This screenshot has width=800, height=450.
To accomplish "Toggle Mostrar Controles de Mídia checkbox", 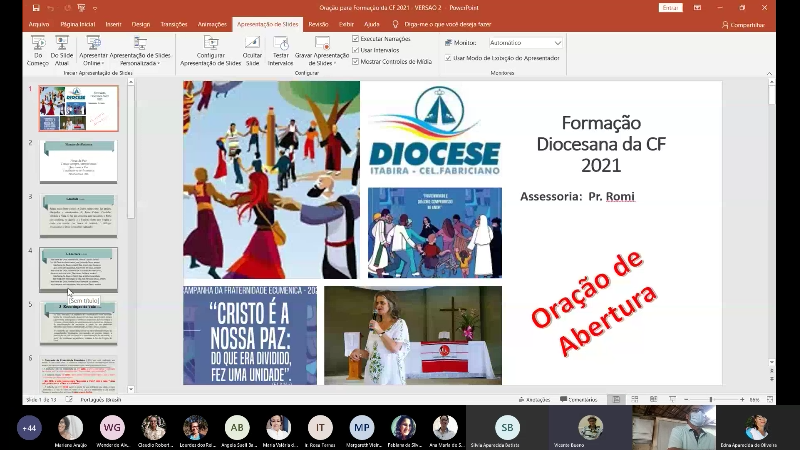I will (x=355, y=61).
